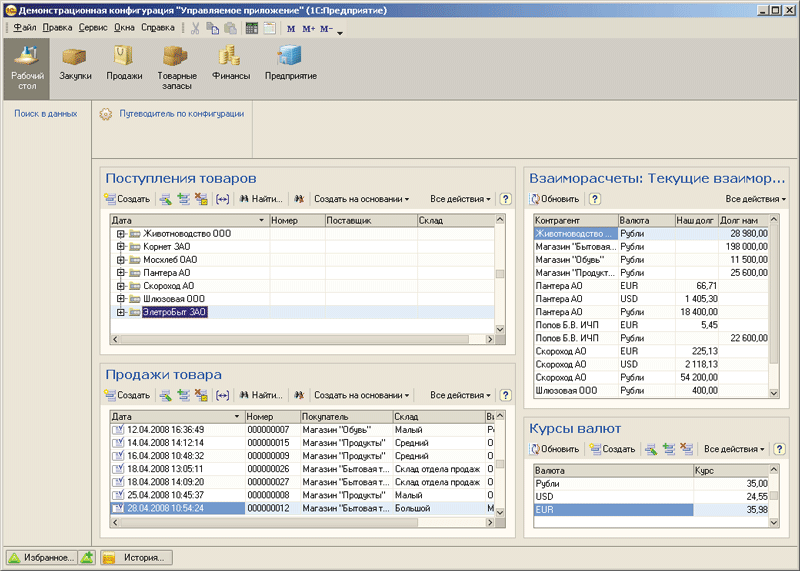Viewport: 800px width, 571px height.
Task: Expand the Животноводство ООО tree group
Action: [x=121, y=234]
